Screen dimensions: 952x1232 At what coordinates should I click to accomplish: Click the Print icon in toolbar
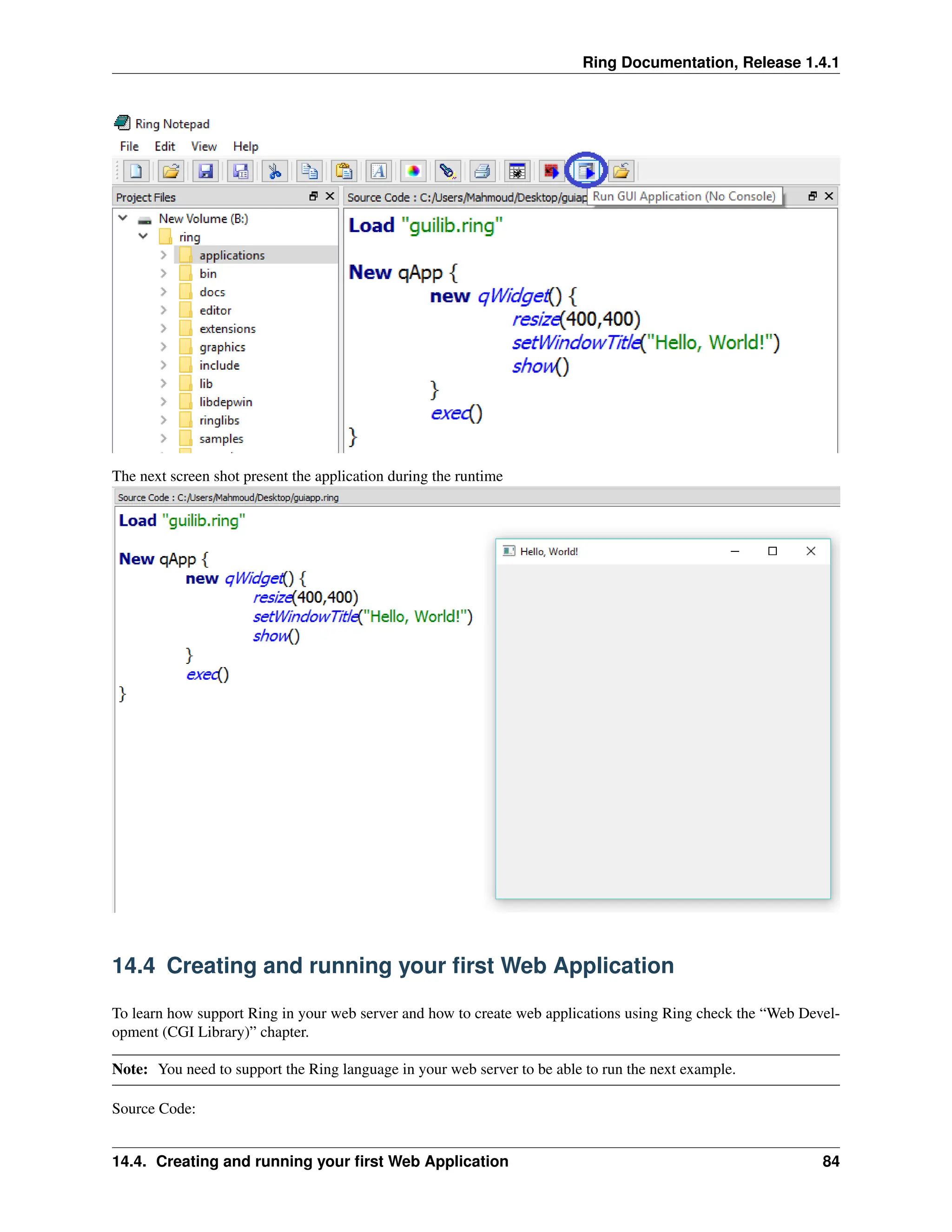(482, 171)
